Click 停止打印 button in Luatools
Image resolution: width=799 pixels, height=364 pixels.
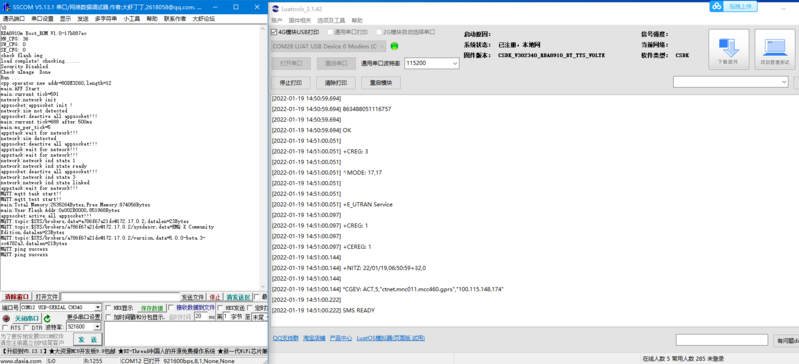pos(291,83)
